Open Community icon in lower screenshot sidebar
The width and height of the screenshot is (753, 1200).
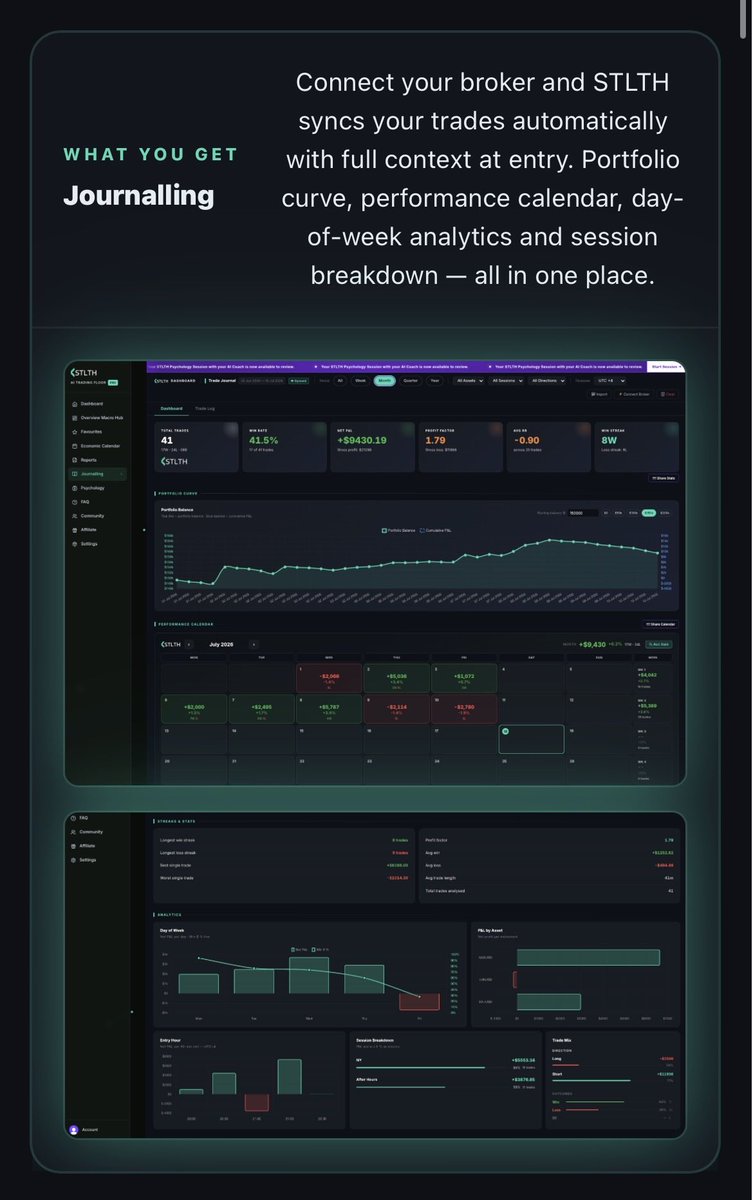point(73,832)
